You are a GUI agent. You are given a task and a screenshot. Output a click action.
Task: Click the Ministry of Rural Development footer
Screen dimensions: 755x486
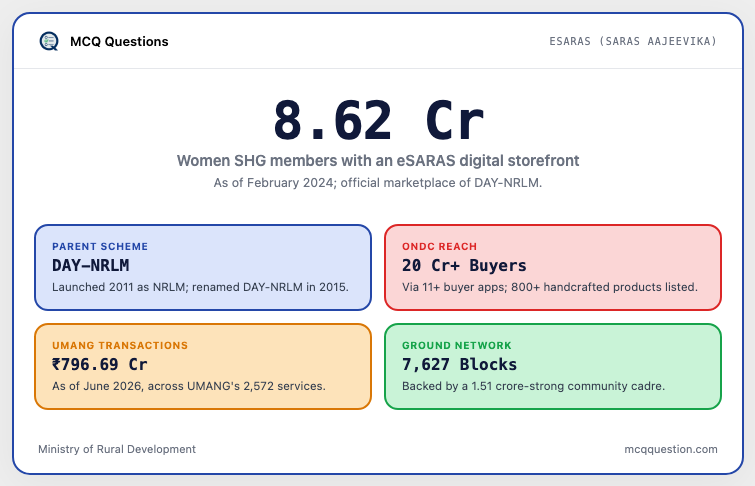[x=117, y=449]
